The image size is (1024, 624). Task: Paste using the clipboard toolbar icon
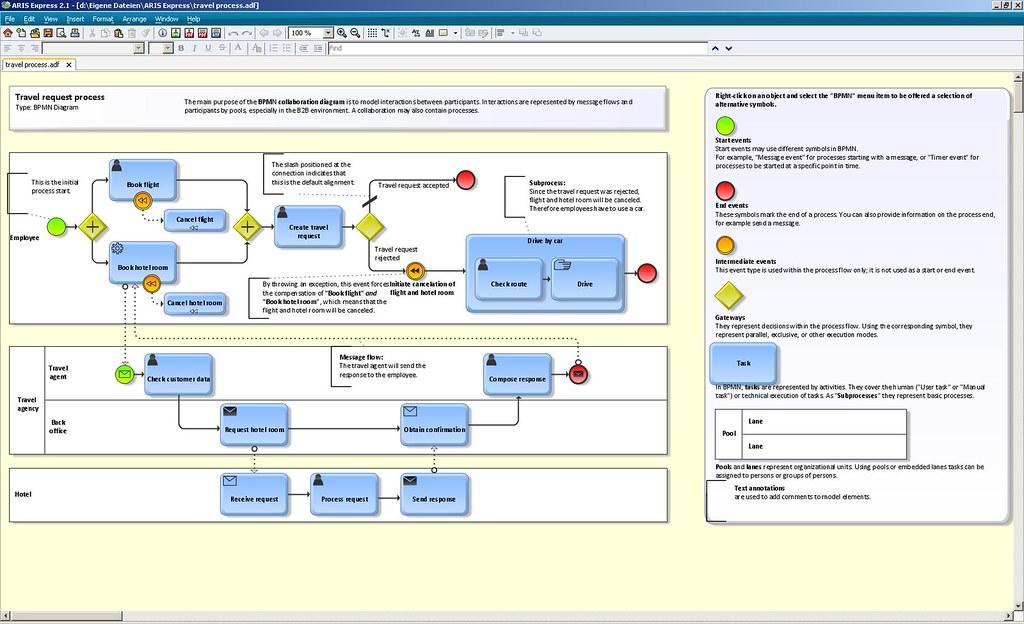point(118,33)
